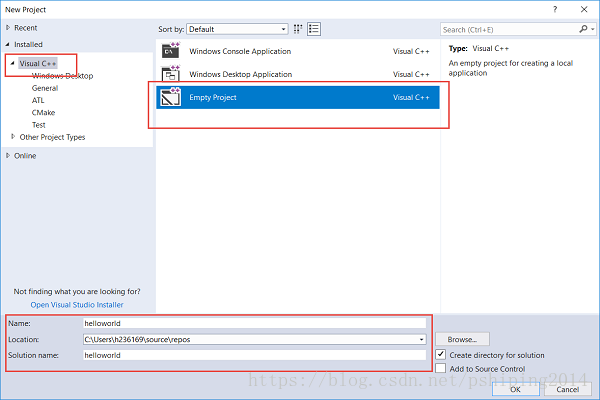The height and width of the screenshot is (400, 600).
Task: Expand Other Project Types node
Action: 13,137
